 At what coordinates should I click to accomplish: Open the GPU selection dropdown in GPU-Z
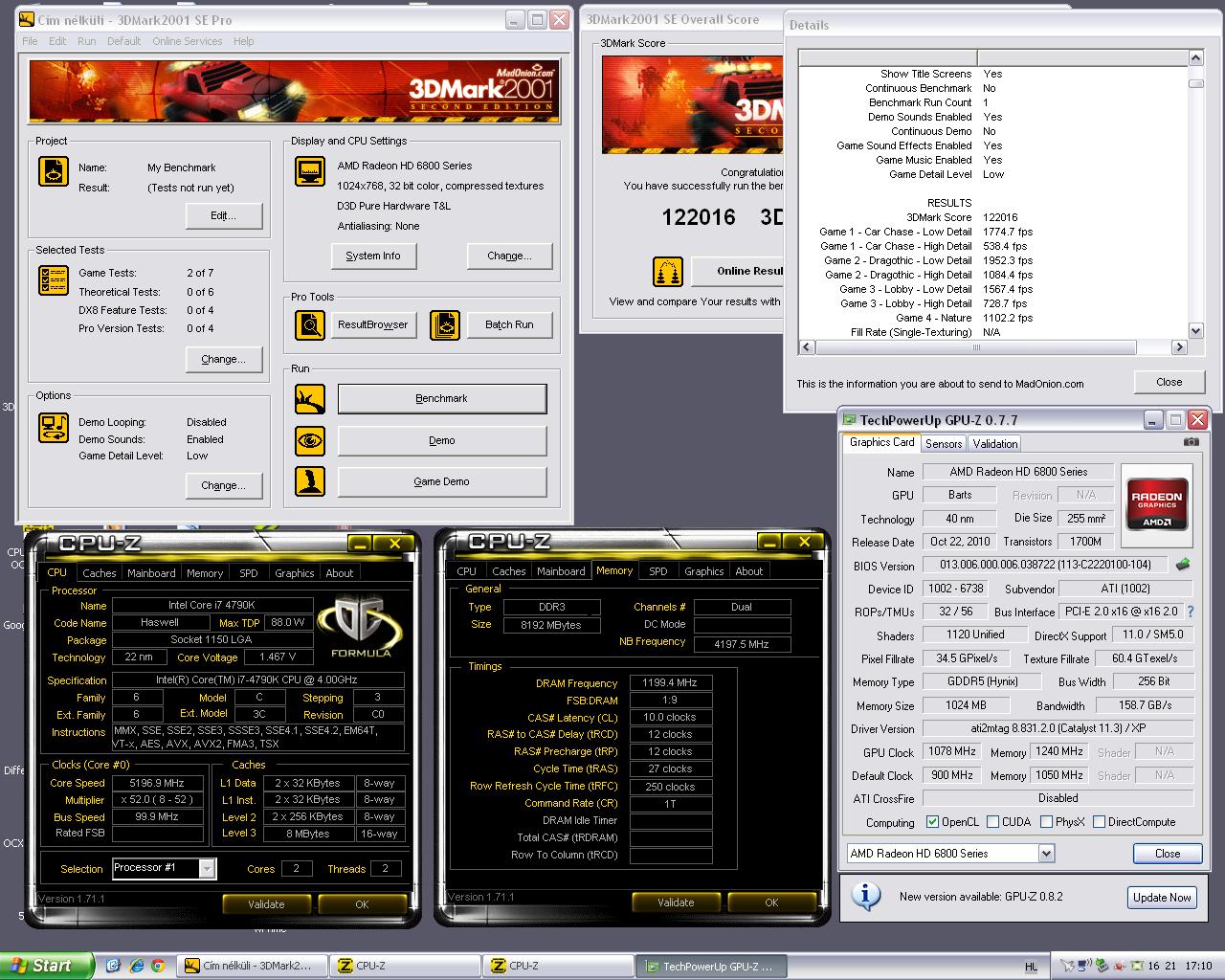click(1046, 853)
